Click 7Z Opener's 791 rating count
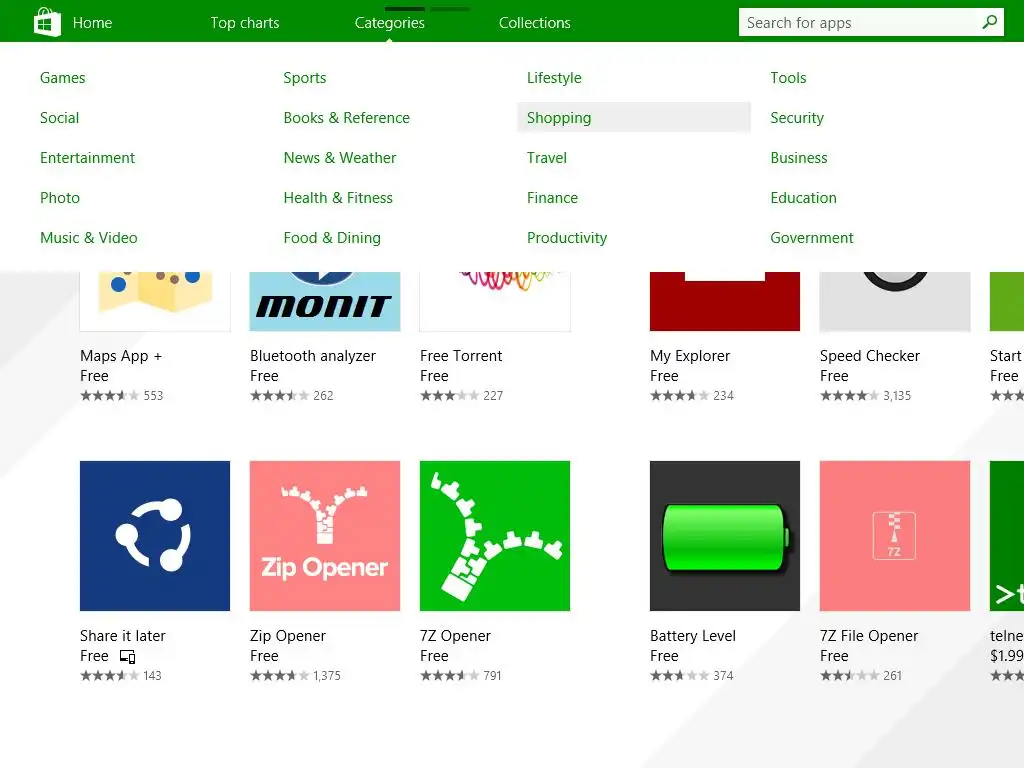The width and height of the screenshot is (1024, 768). click(x=492, y=676)
